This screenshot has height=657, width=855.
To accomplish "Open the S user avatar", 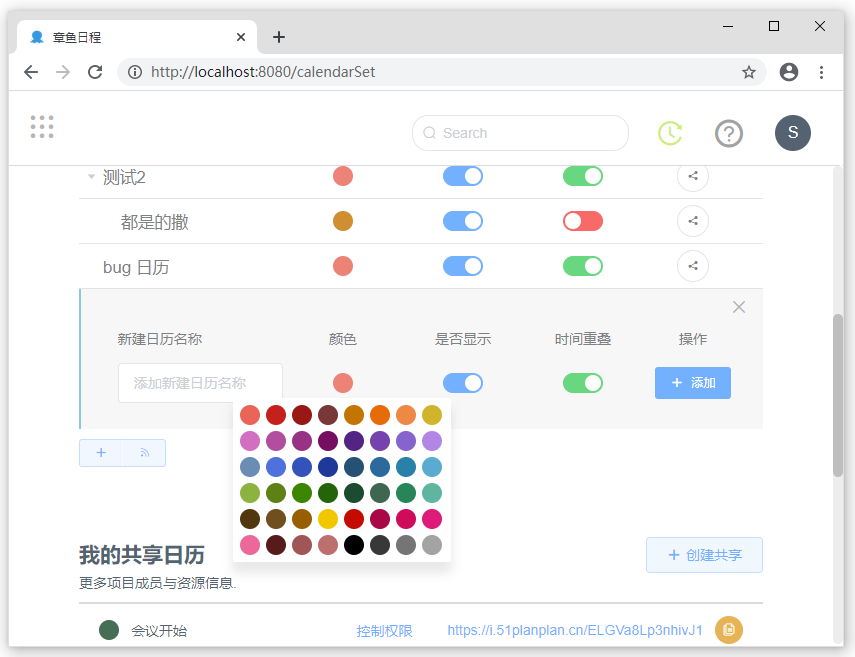I will (x=792, y=133).
